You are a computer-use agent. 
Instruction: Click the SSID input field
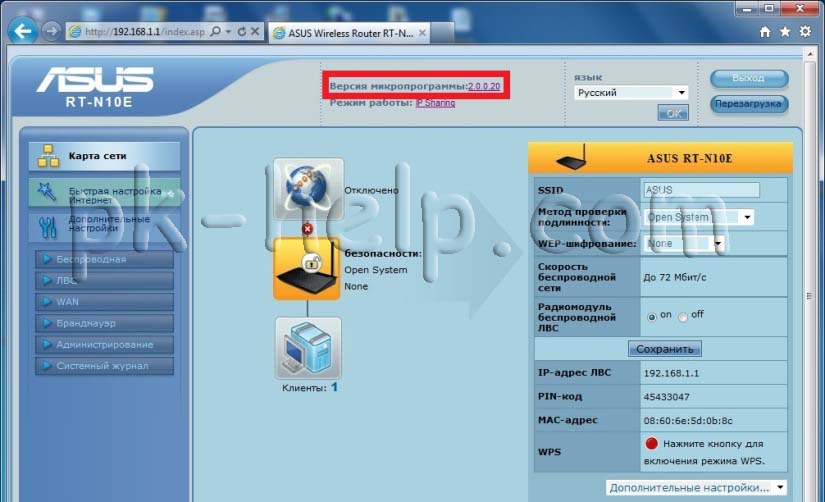pyautogui.click(x=701, y=190)
